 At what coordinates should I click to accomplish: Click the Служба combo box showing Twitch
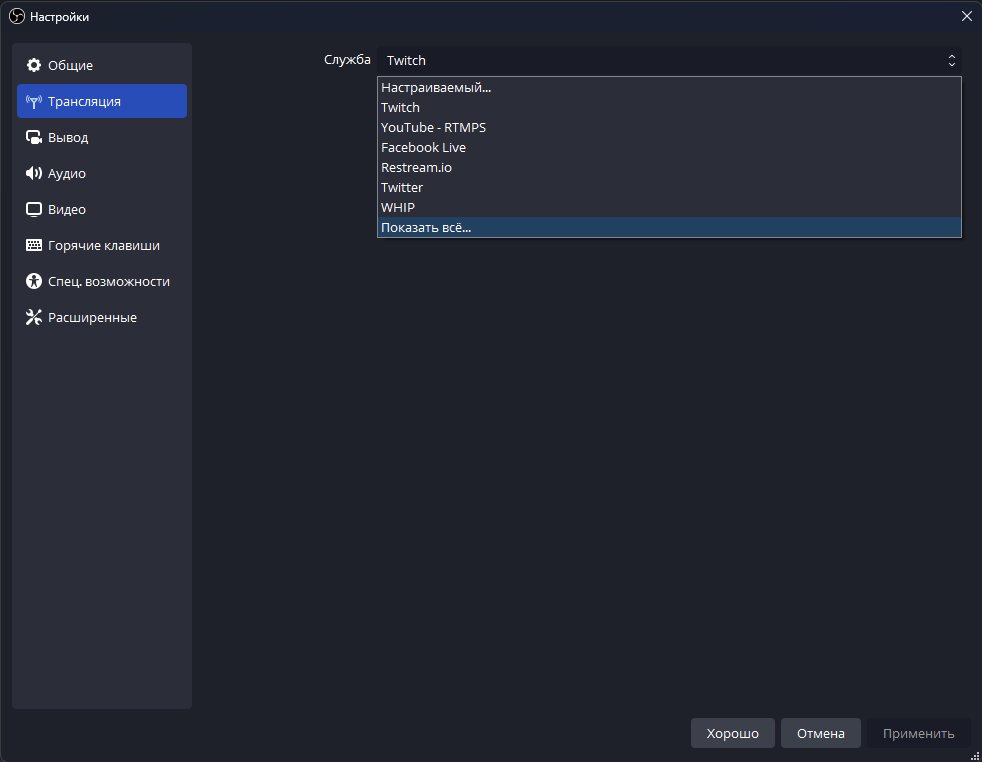point(669,60)
